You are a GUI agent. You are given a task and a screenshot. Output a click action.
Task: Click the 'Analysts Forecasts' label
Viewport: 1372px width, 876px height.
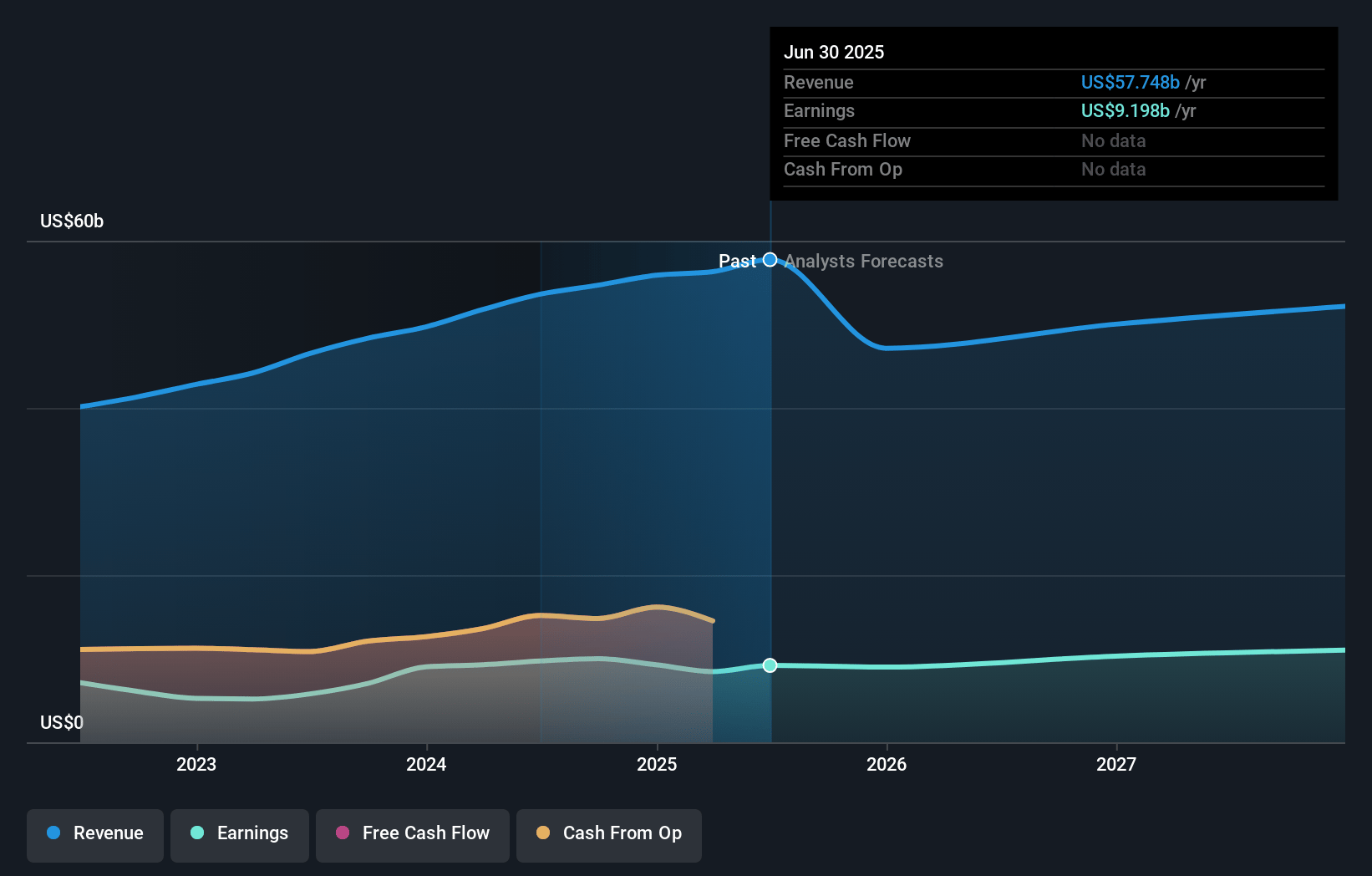point(864,261)
